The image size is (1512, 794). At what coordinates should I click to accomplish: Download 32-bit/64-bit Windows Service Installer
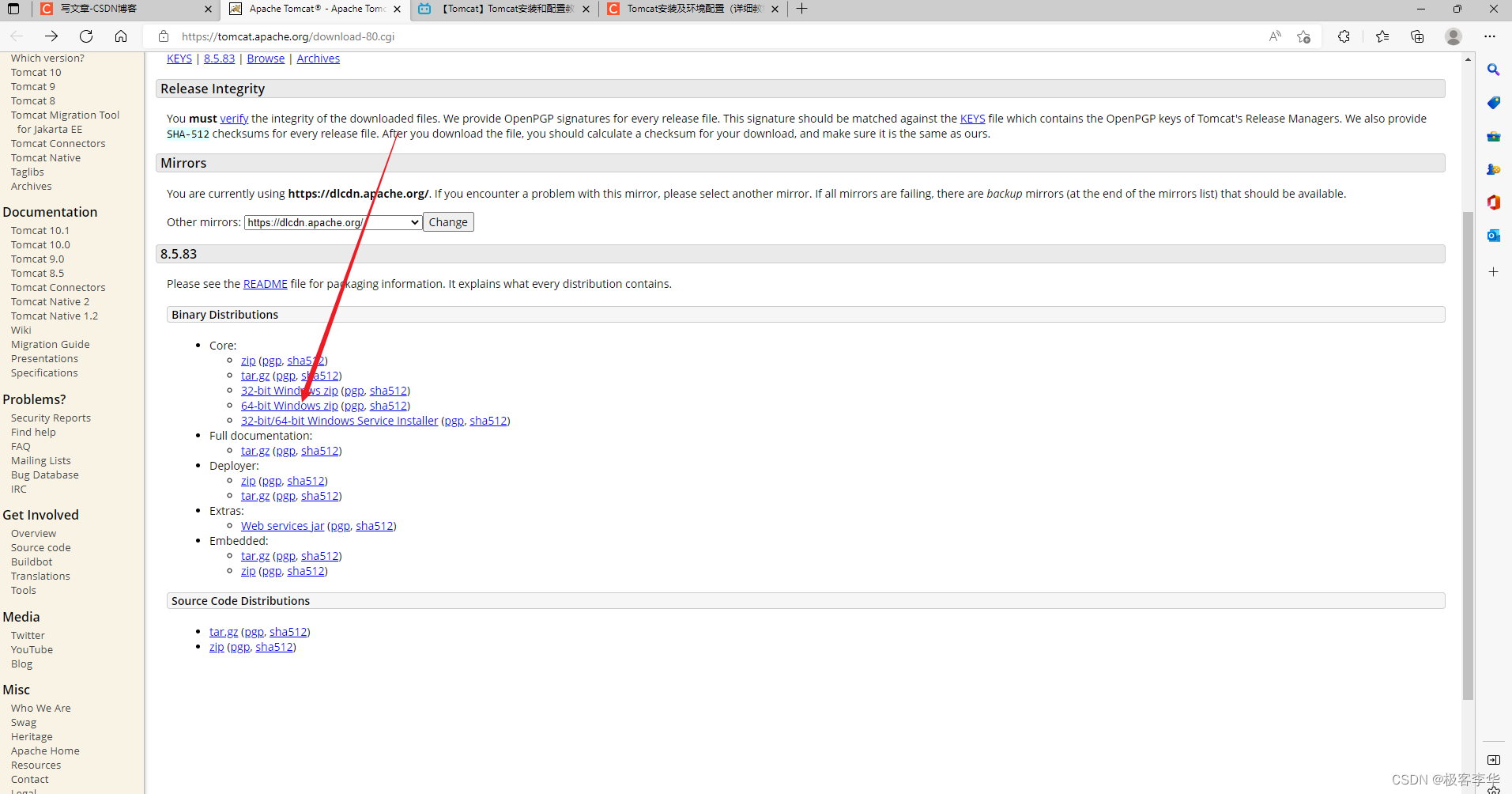click(x=339, y=421)
